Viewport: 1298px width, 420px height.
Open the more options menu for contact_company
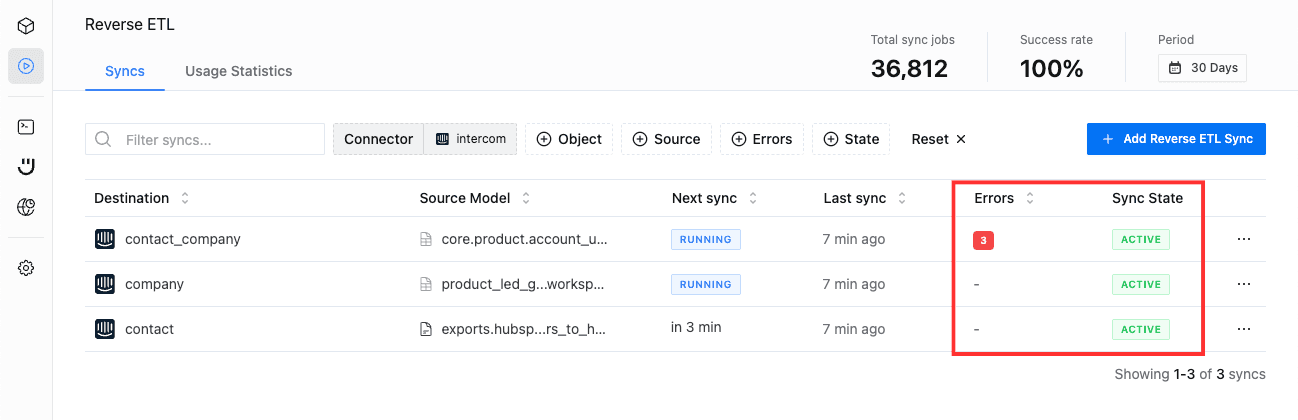[1244, 240]
